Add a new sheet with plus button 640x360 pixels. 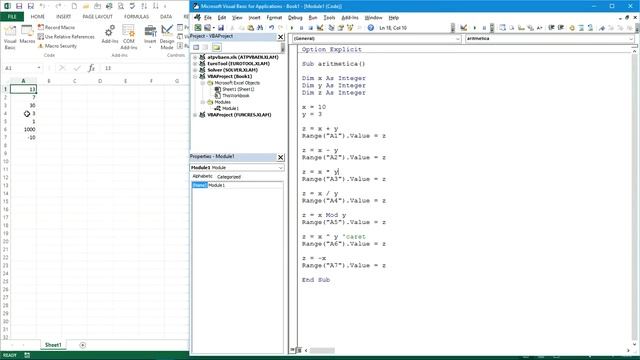(x=82, y=345)
